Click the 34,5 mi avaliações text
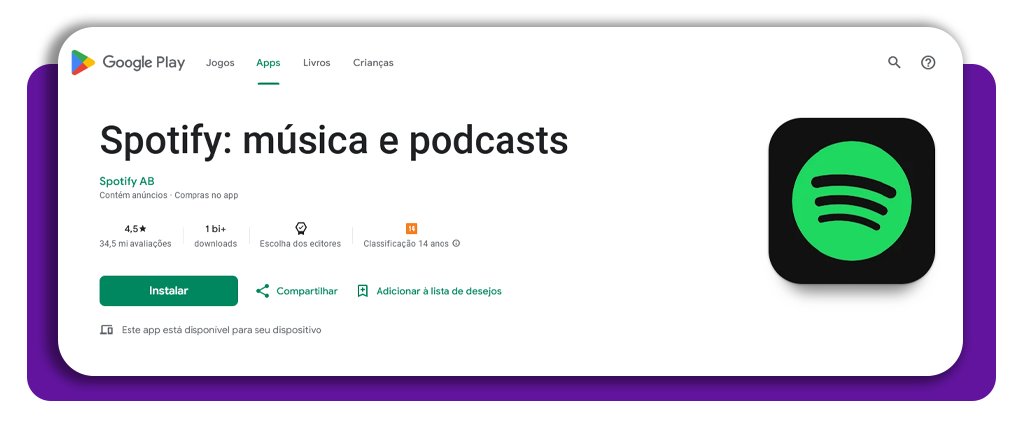The width and height of the screenshot is (1024, 433). click(135, 244)
